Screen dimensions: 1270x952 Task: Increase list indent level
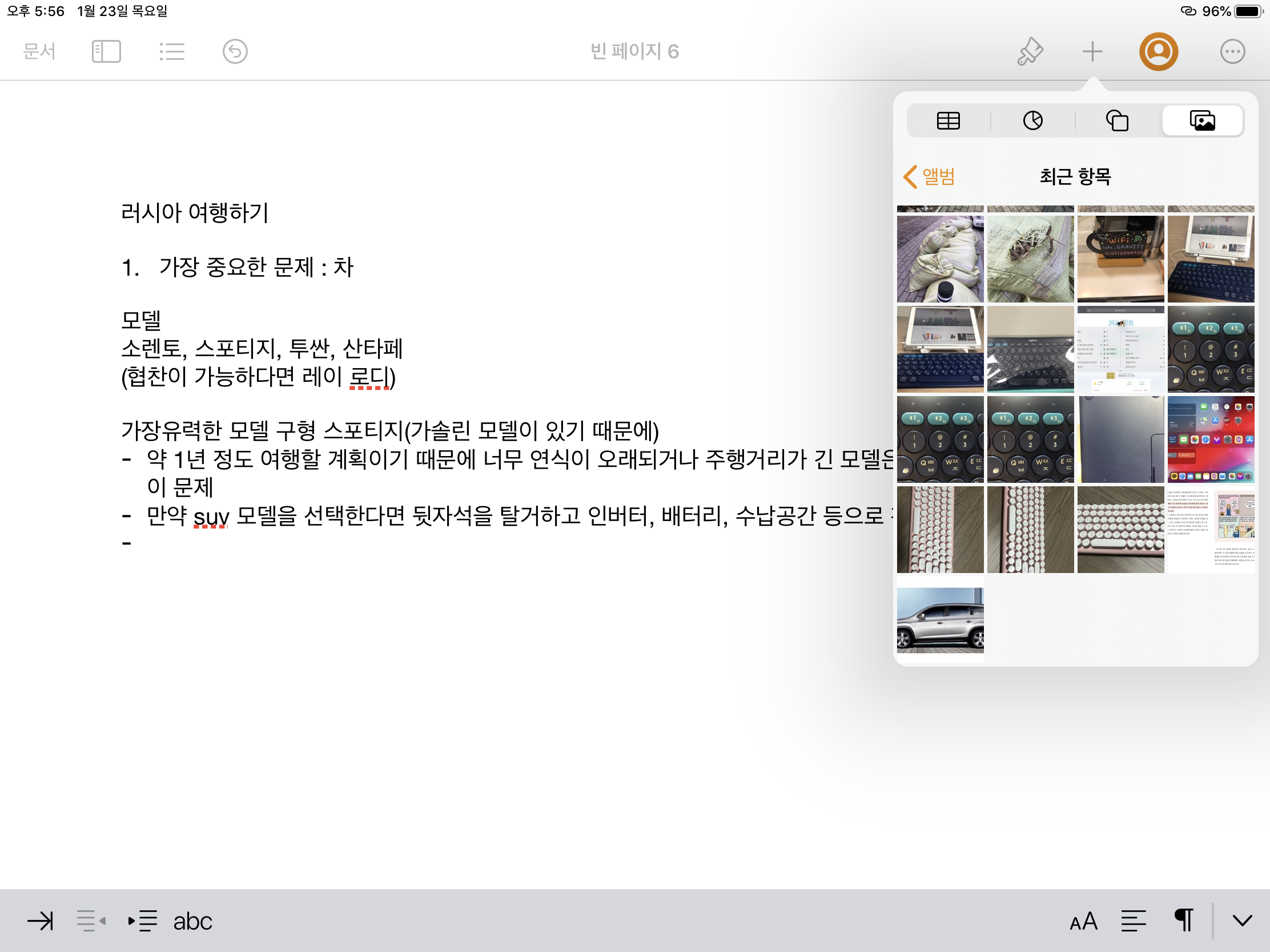click(x=142, y=921)
